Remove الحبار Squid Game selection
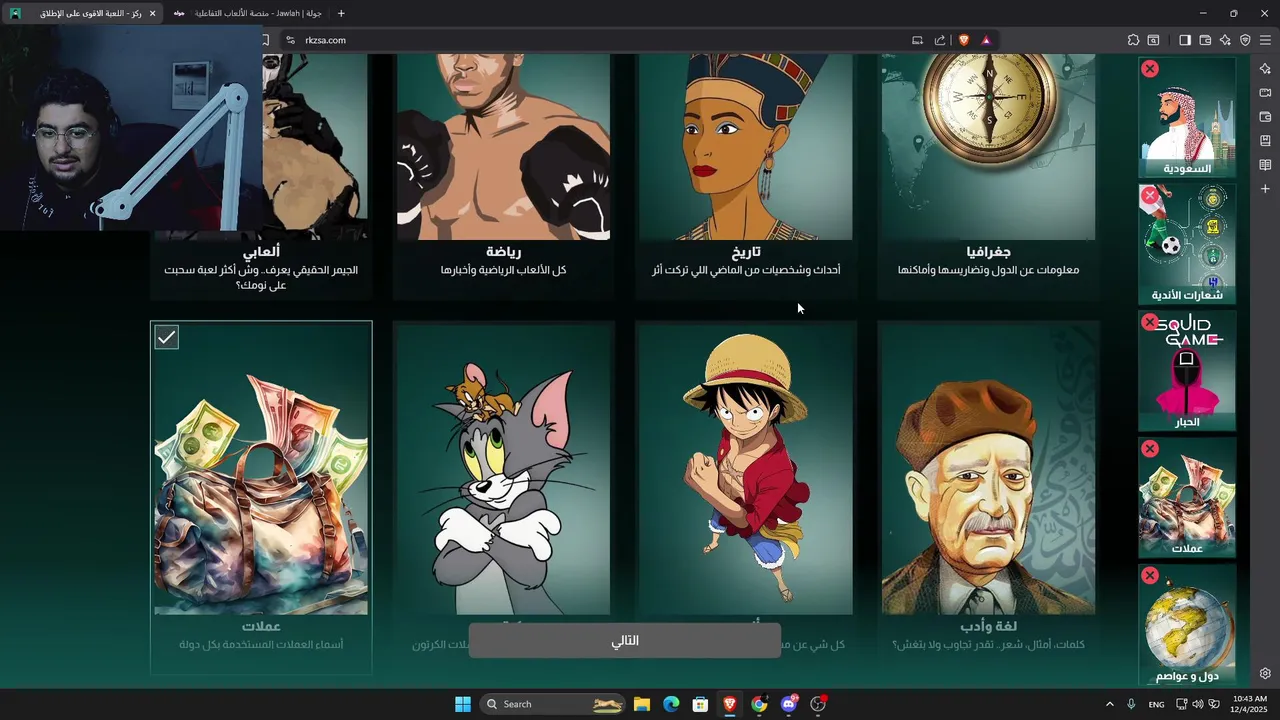 click(x=1150, y=322)
